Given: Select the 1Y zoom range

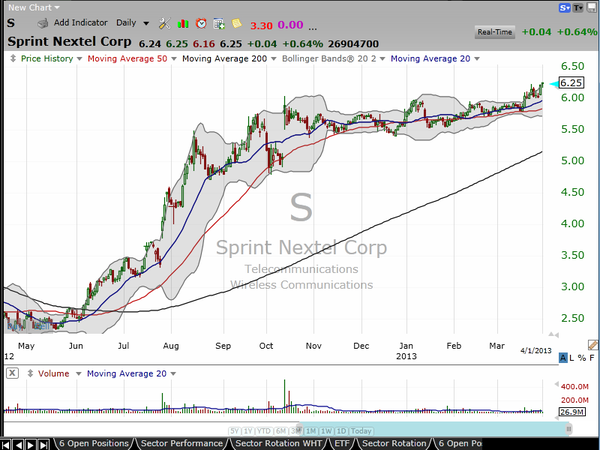Looking at the screenshot, I should [248, 431].
